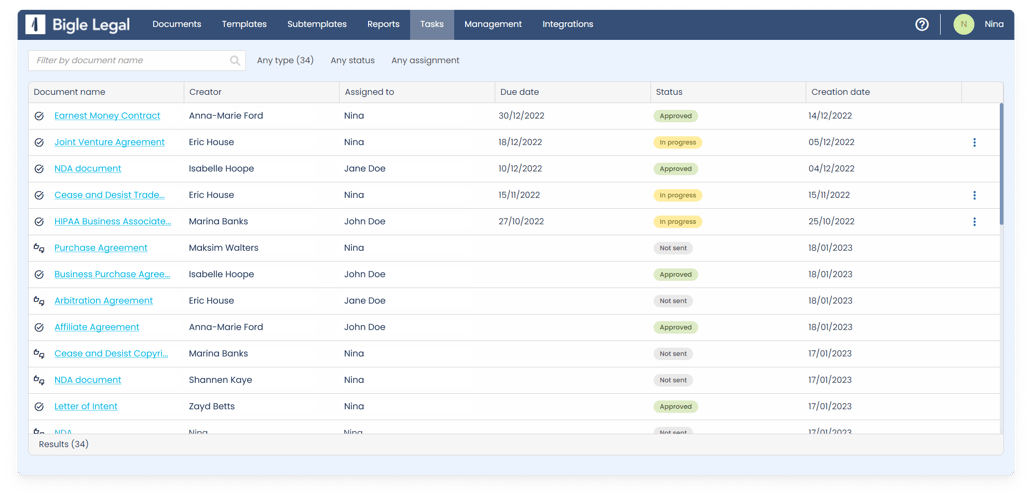
Task: Open the help question mark icon
Action: [x=922, y=24]
